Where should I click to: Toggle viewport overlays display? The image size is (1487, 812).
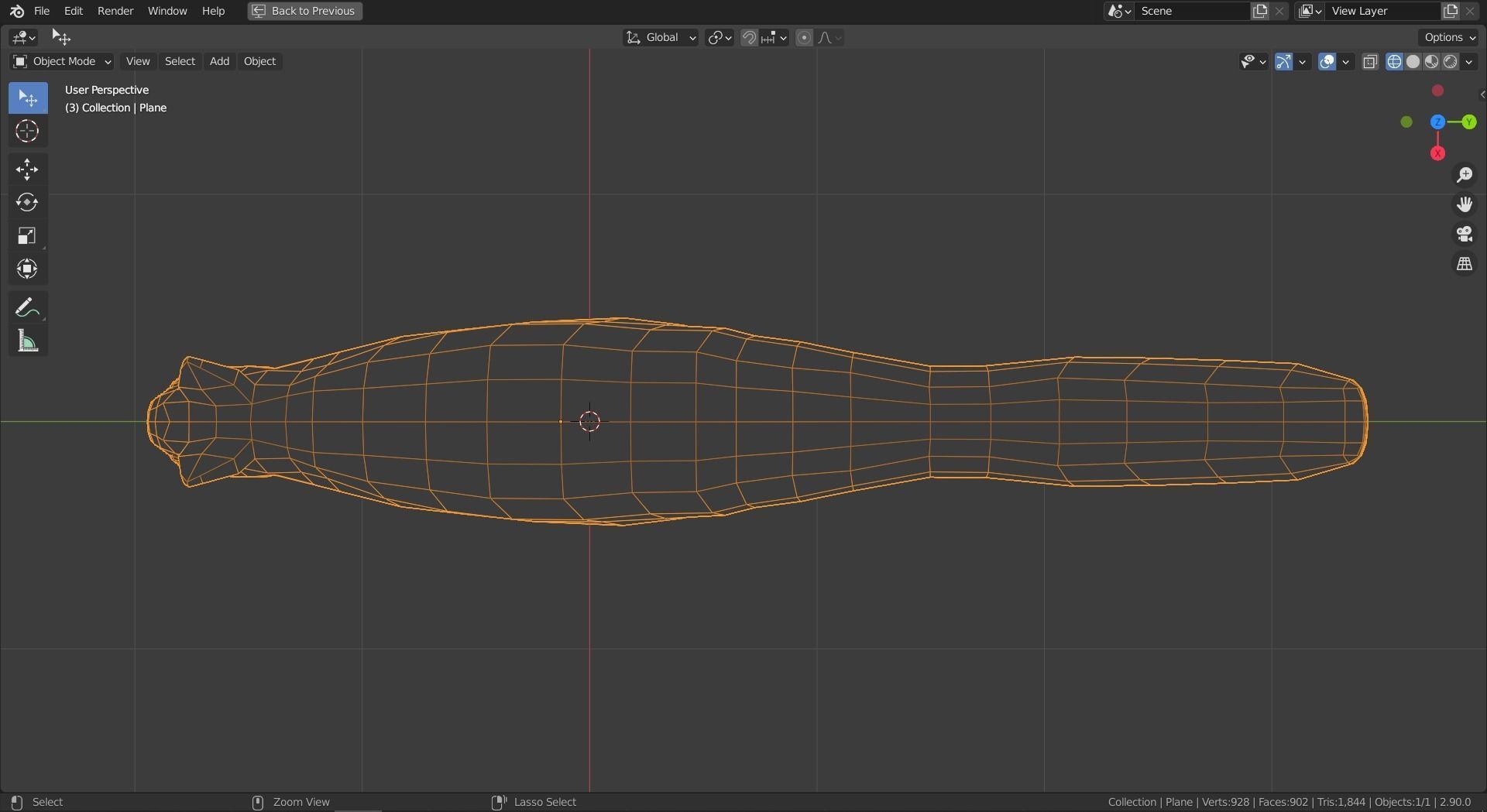1327,62
